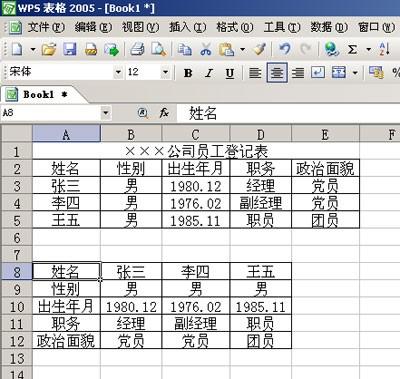Image resolution: width=400 pixels, height=379 pixels.
Task: Select column E header
Action: (325, 134)
